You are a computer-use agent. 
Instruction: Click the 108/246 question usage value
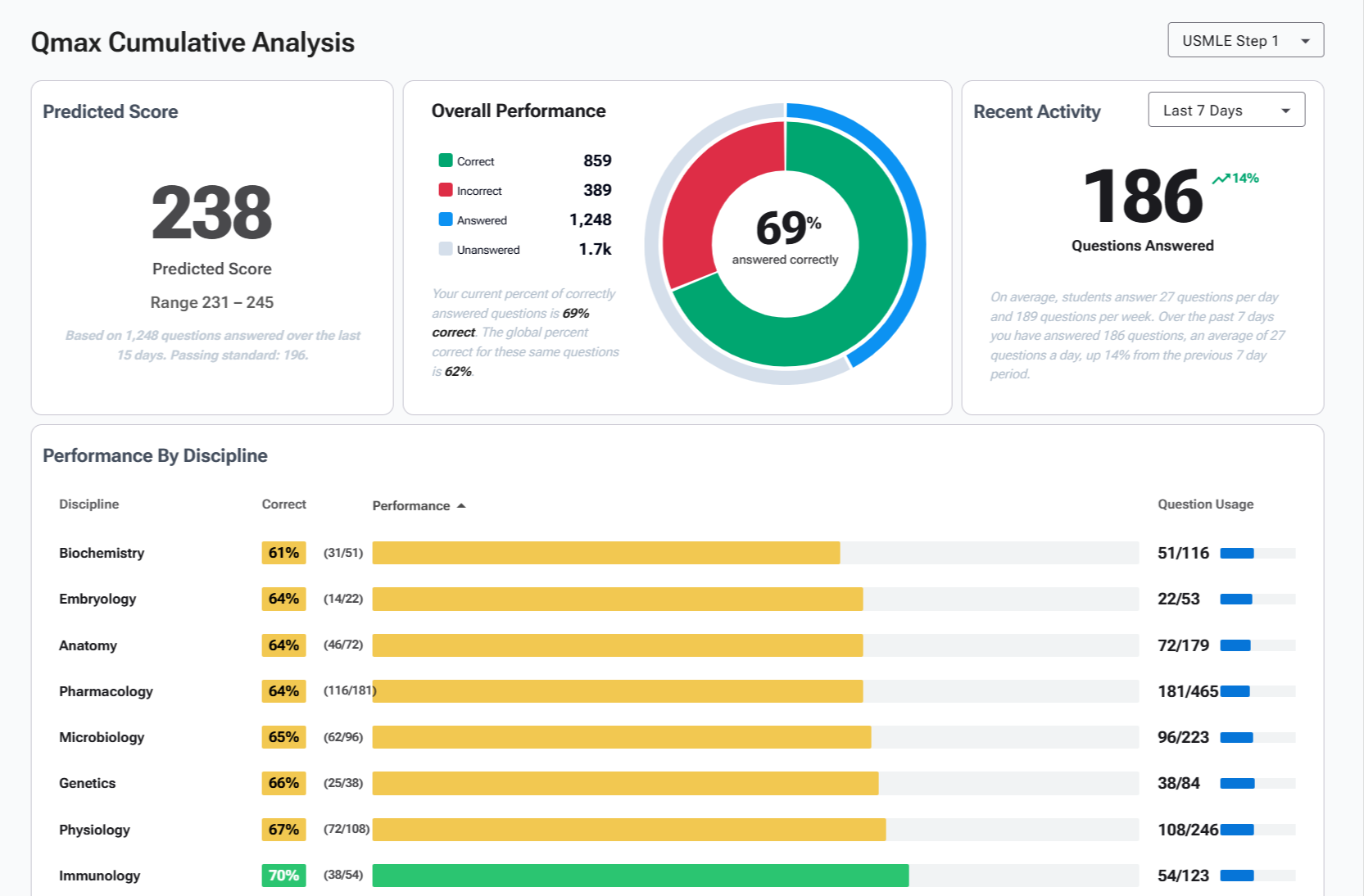pos(1188,830)
